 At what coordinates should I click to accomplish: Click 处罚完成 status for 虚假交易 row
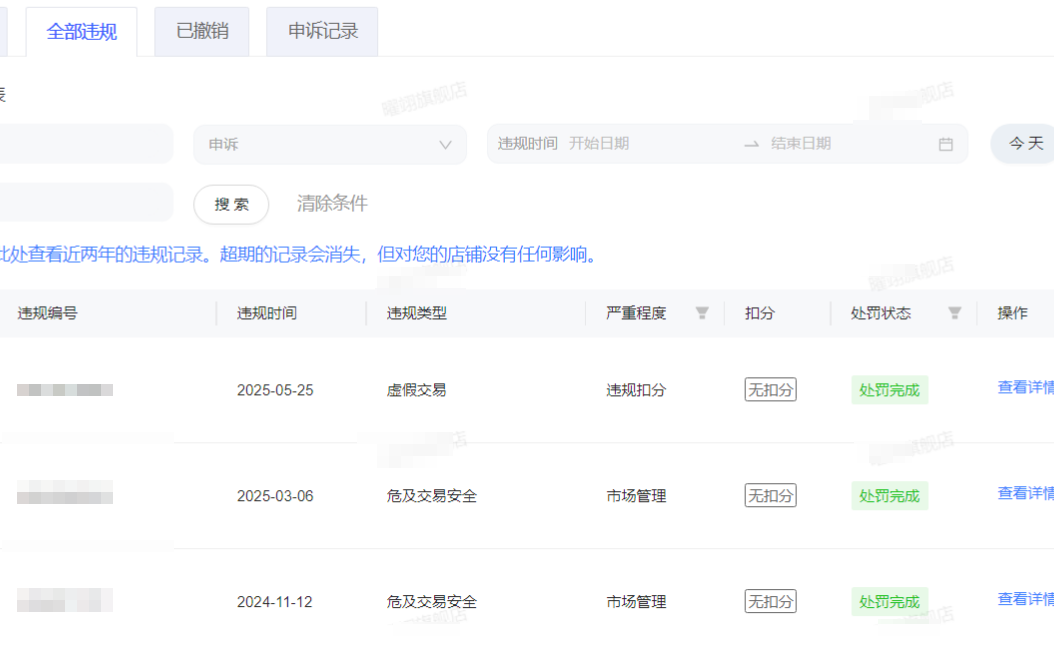coord(889,390)
